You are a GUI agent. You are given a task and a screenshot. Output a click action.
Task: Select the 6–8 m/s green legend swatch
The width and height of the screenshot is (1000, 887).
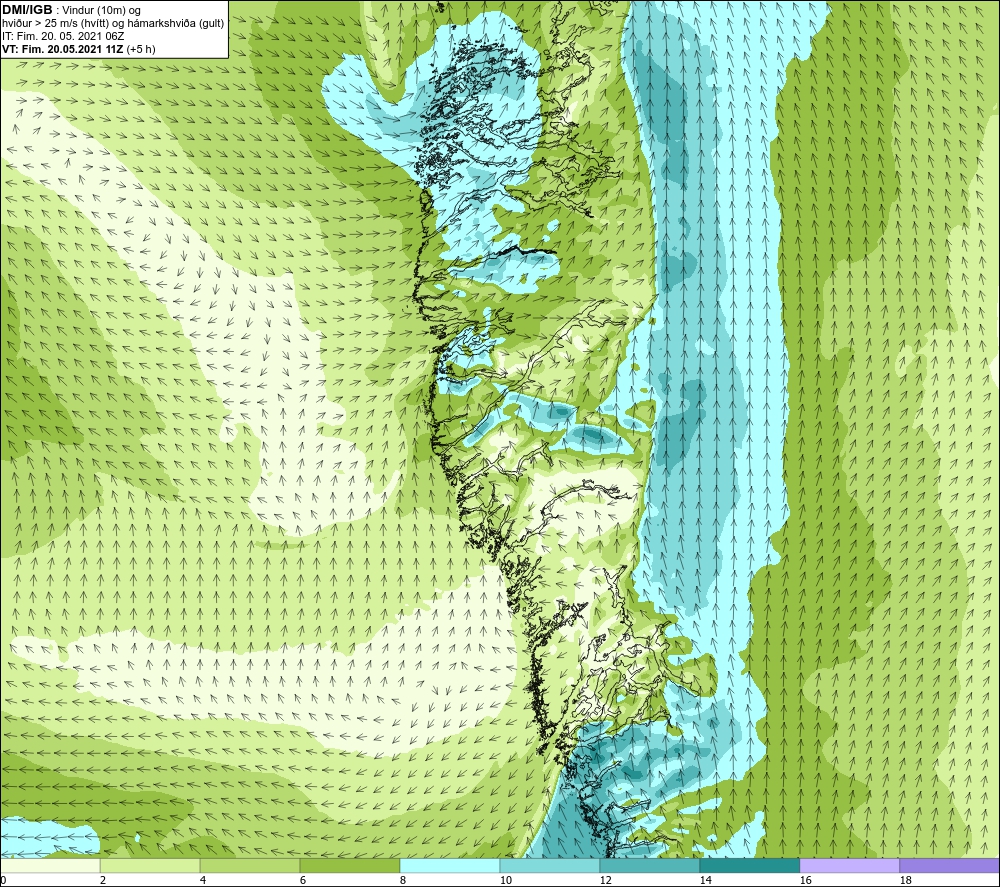point(349,865)
